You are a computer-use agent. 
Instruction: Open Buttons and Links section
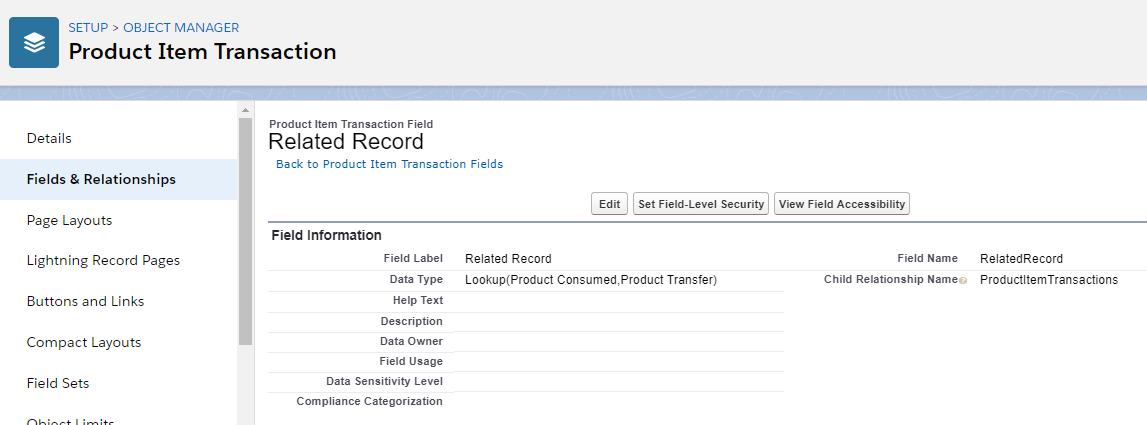[85, 301]
